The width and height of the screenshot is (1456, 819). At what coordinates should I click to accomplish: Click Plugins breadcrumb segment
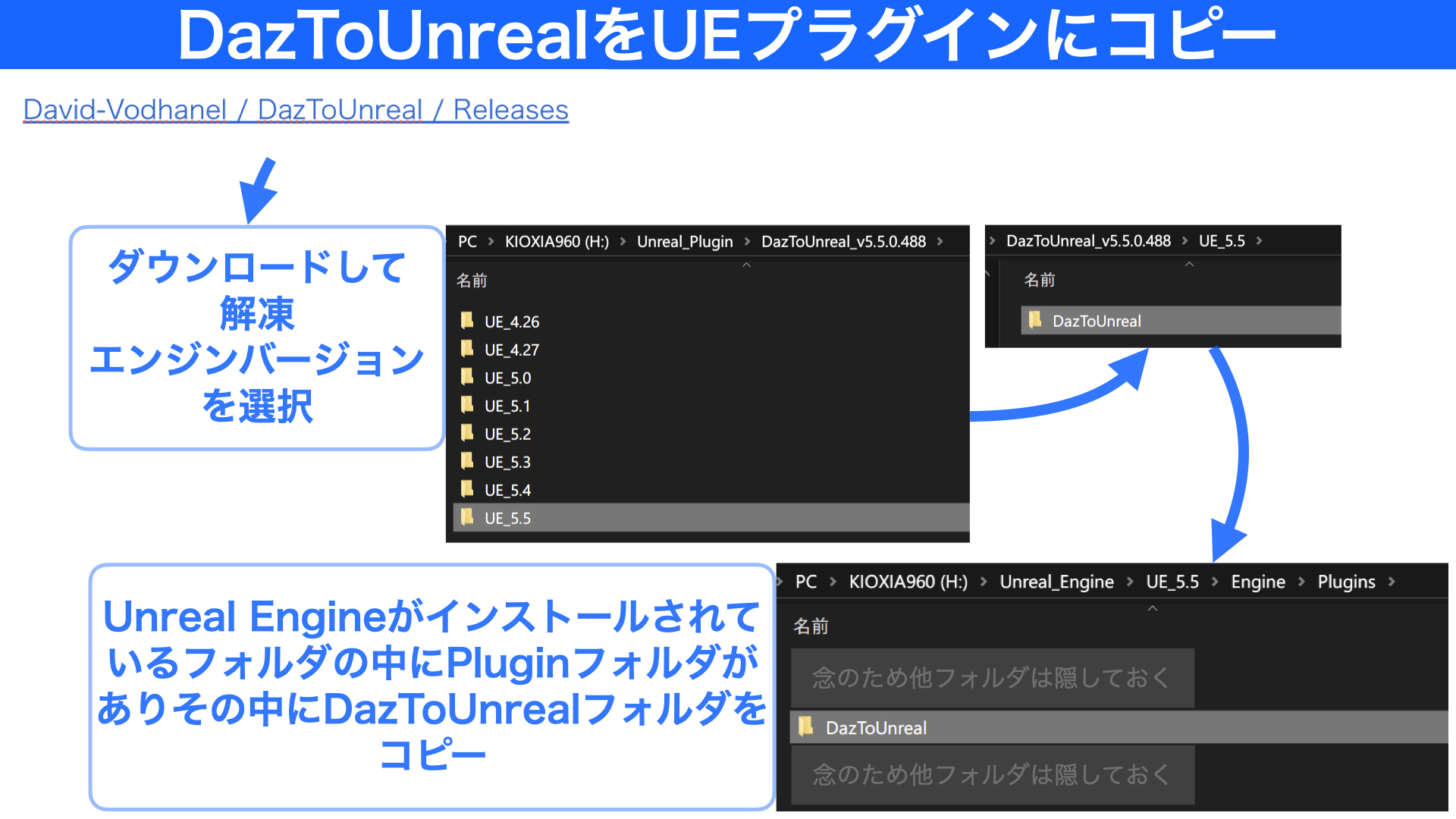1346,582
